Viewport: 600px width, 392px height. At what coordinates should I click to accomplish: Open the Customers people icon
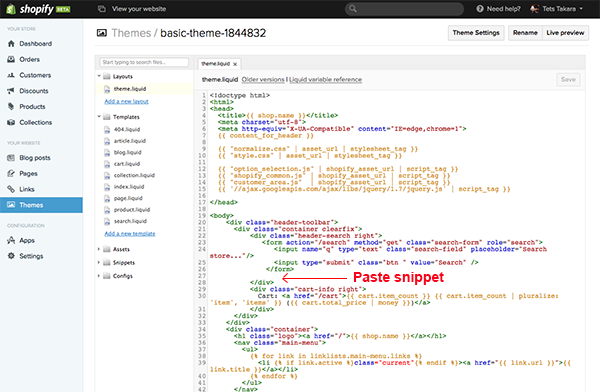(11, 75)
